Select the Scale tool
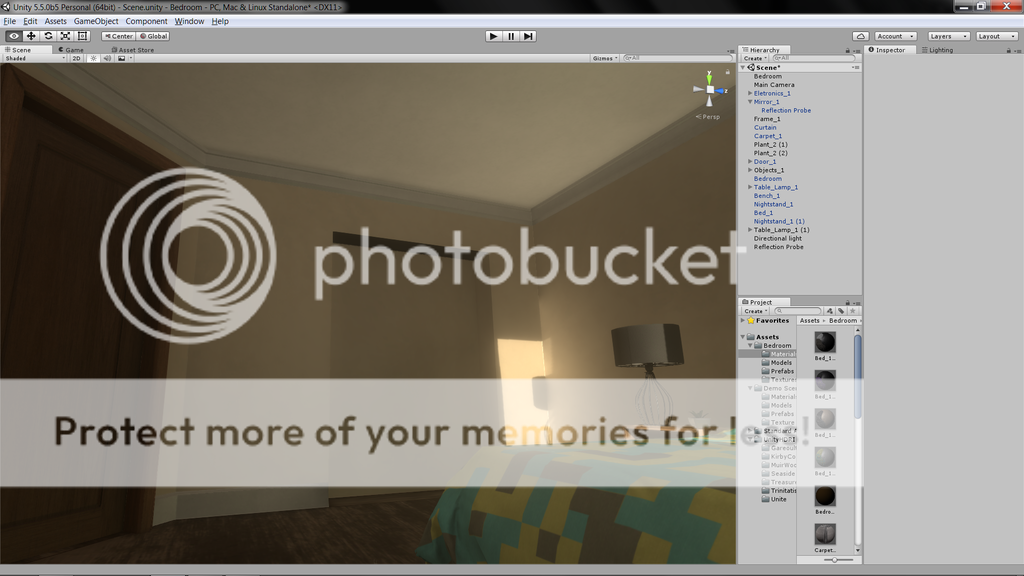 (x=64, y=36)
